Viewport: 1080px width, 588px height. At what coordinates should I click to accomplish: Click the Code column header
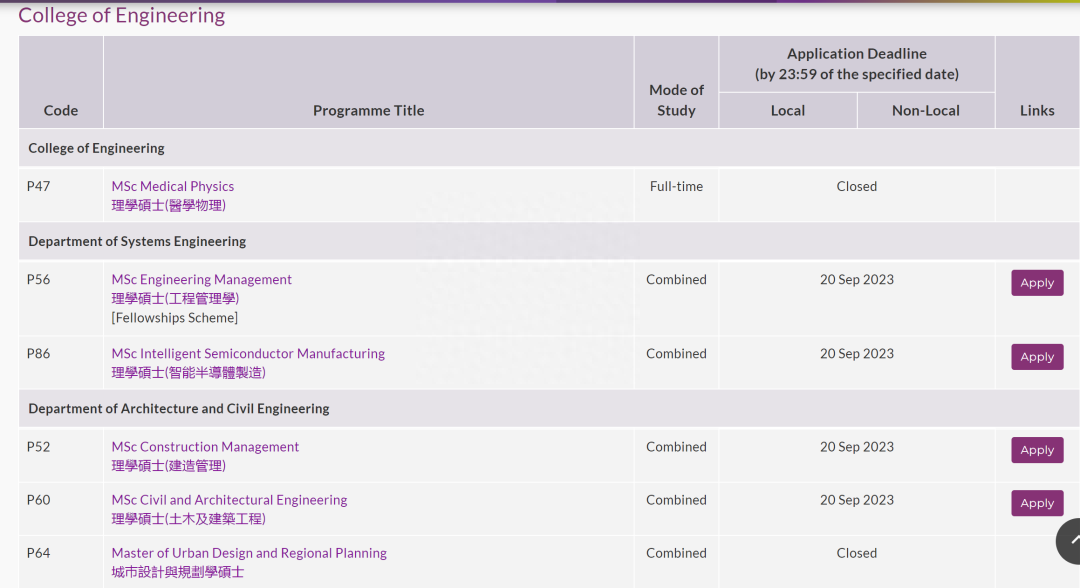[x=61, y=110]
